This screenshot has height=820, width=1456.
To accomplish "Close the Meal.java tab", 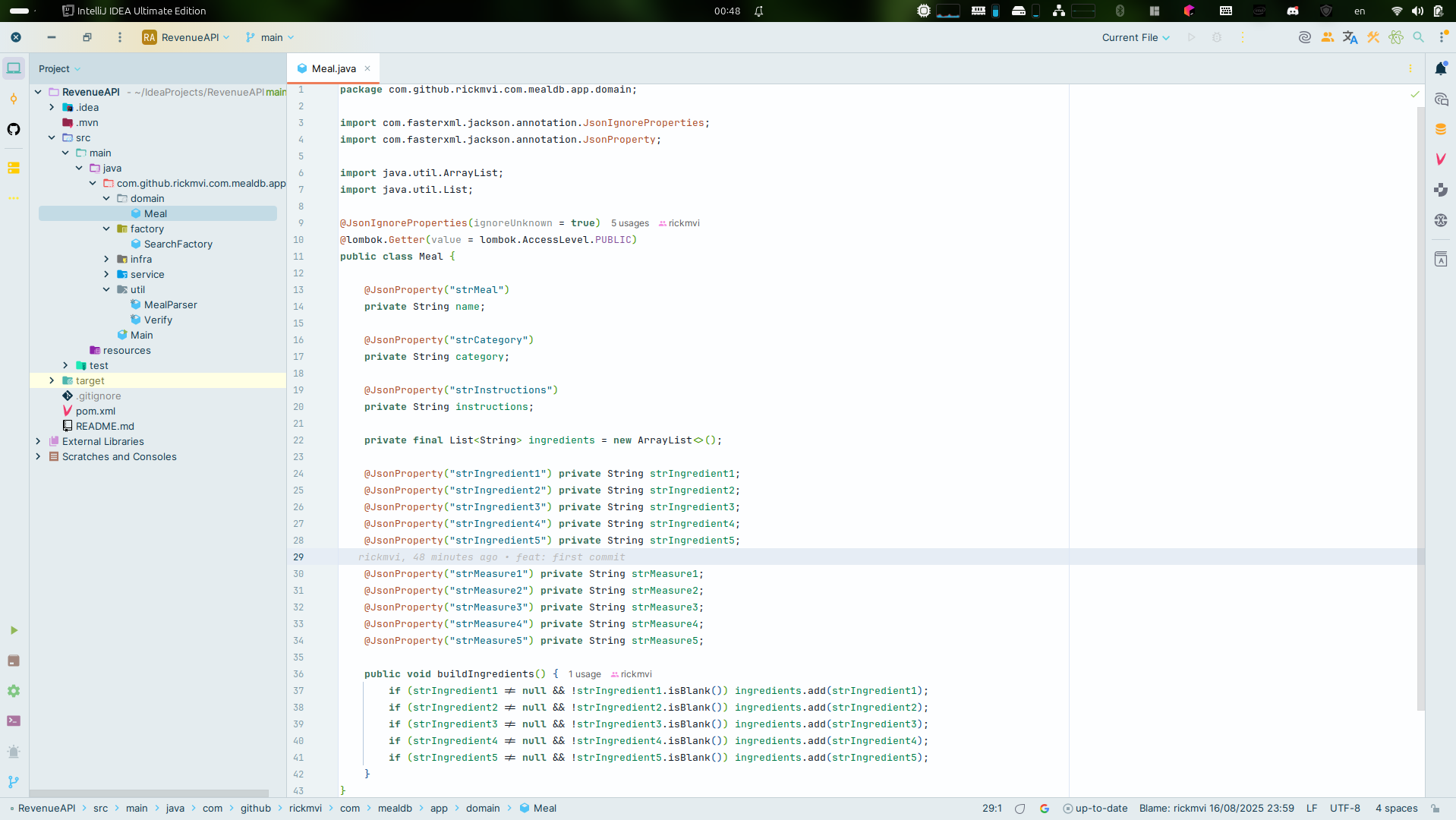I will point(367,68).
